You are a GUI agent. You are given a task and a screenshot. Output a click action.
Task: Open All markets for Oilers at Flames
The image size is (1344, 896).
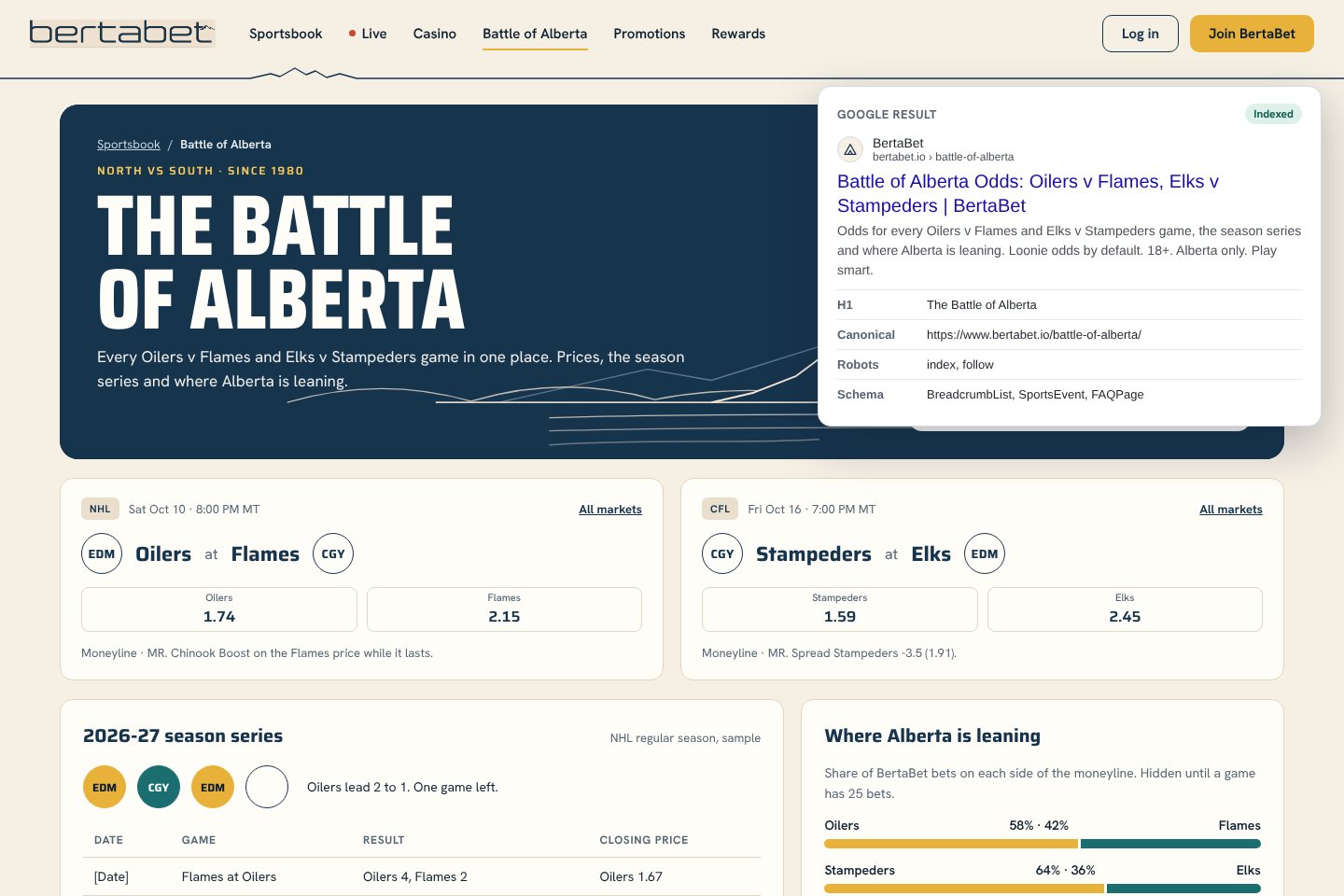click(x=610, y=510)
